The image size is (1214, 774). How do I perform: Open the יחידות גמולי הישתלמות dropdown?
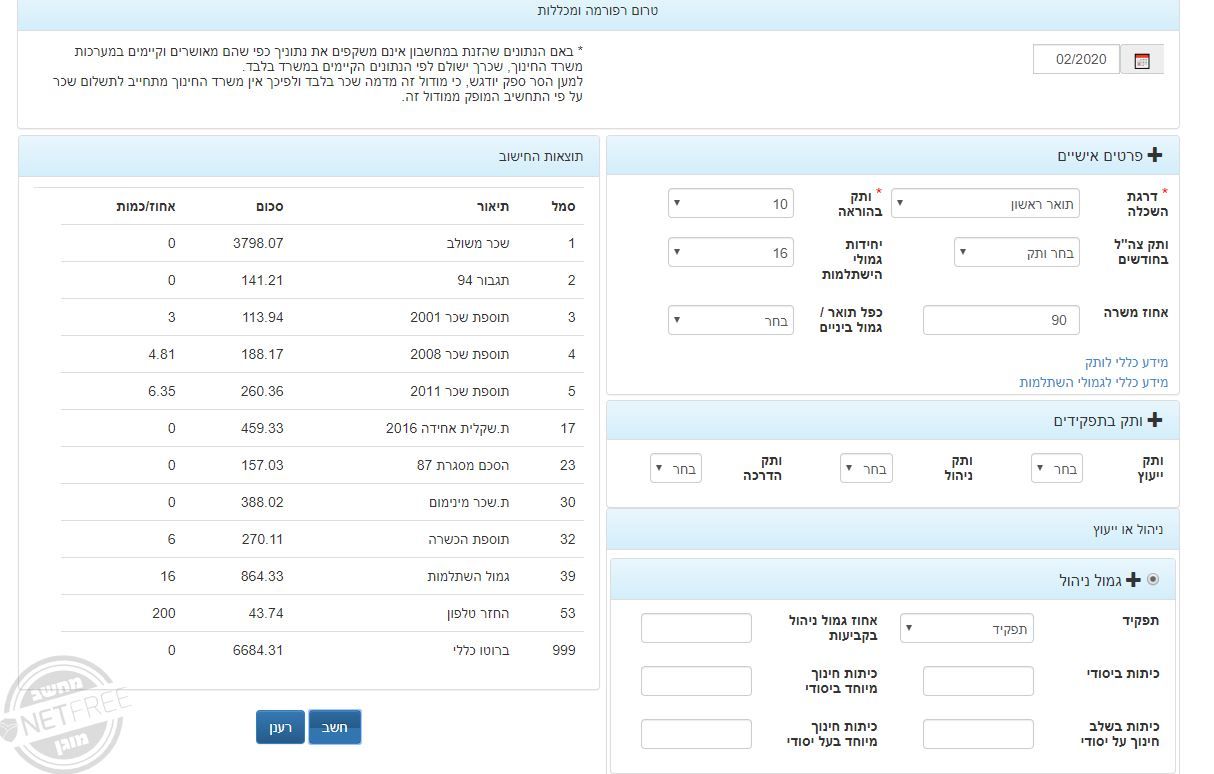(731, 253)
